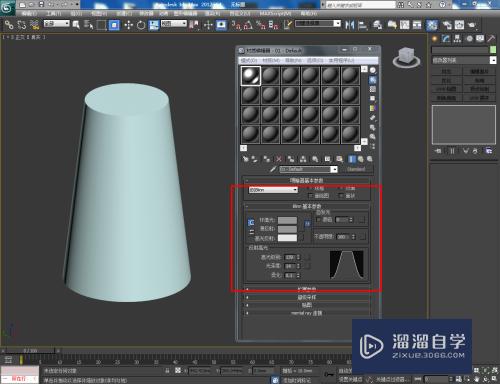Toggle Window/Crossing selection mode
Screen dimensions: 500x384
(x=114, y=25)
